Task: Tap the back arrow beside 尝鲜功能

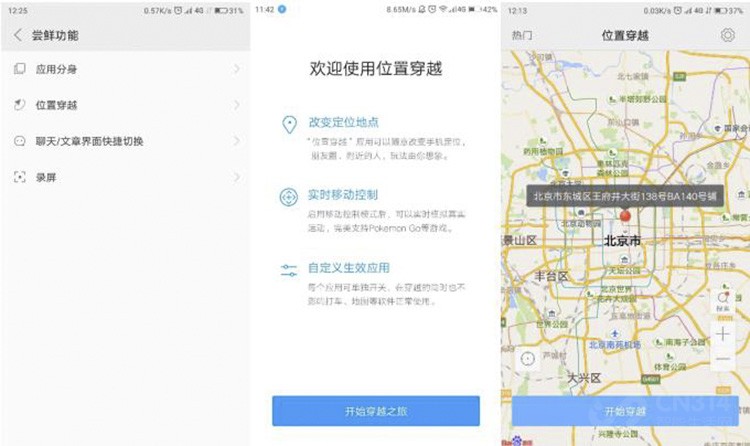Action: click(x=18, y=35)
